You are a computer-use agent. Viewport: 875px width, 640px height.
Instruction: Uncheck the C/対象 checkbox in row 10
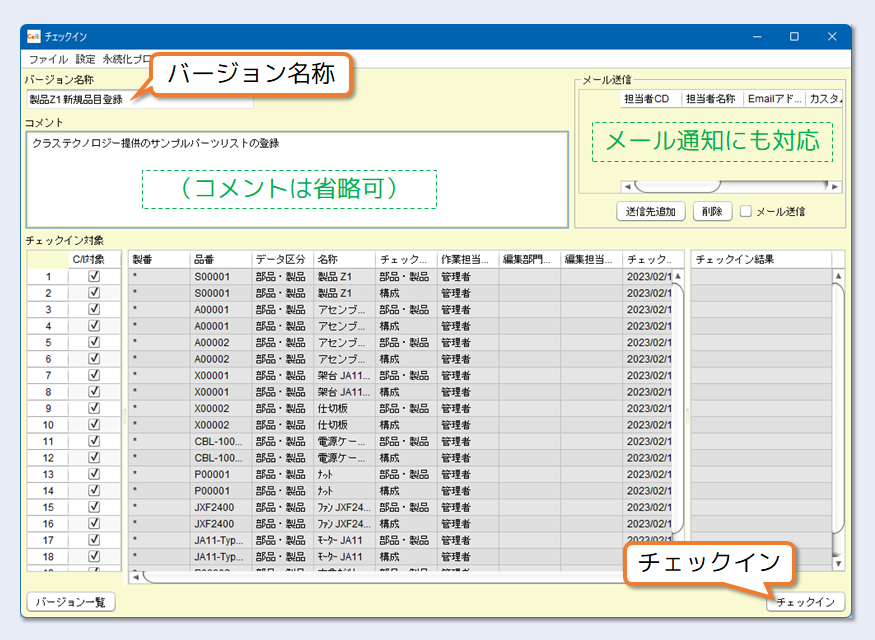tap(94, 425)
